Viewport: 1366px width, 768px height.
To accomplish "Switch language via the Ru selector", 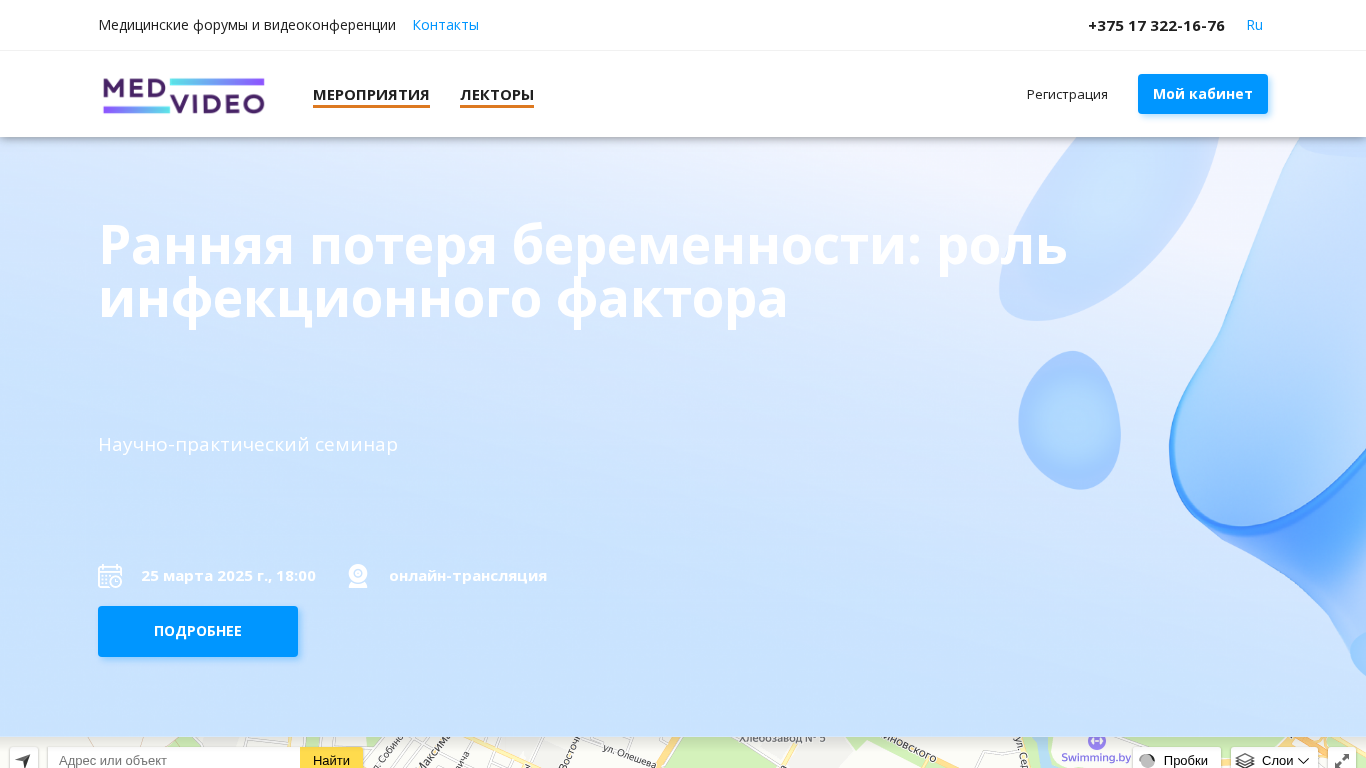I will (x=1254, y=25).
